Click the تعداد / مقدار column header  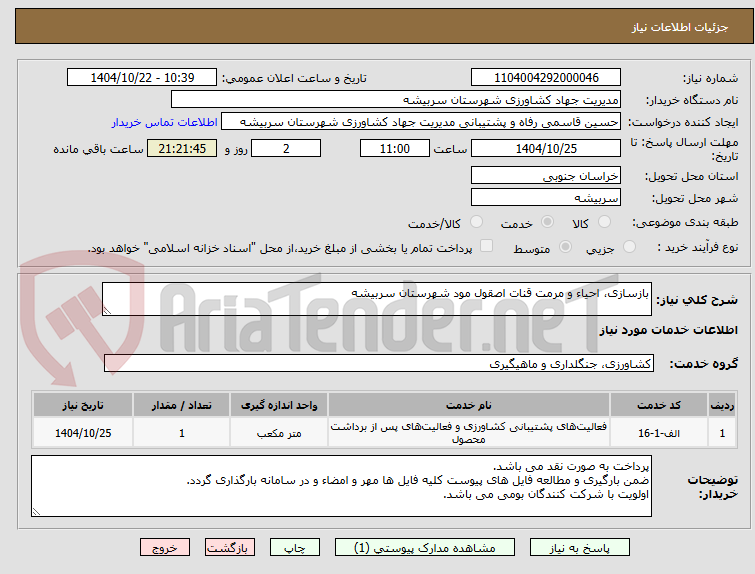coord(182,405)
